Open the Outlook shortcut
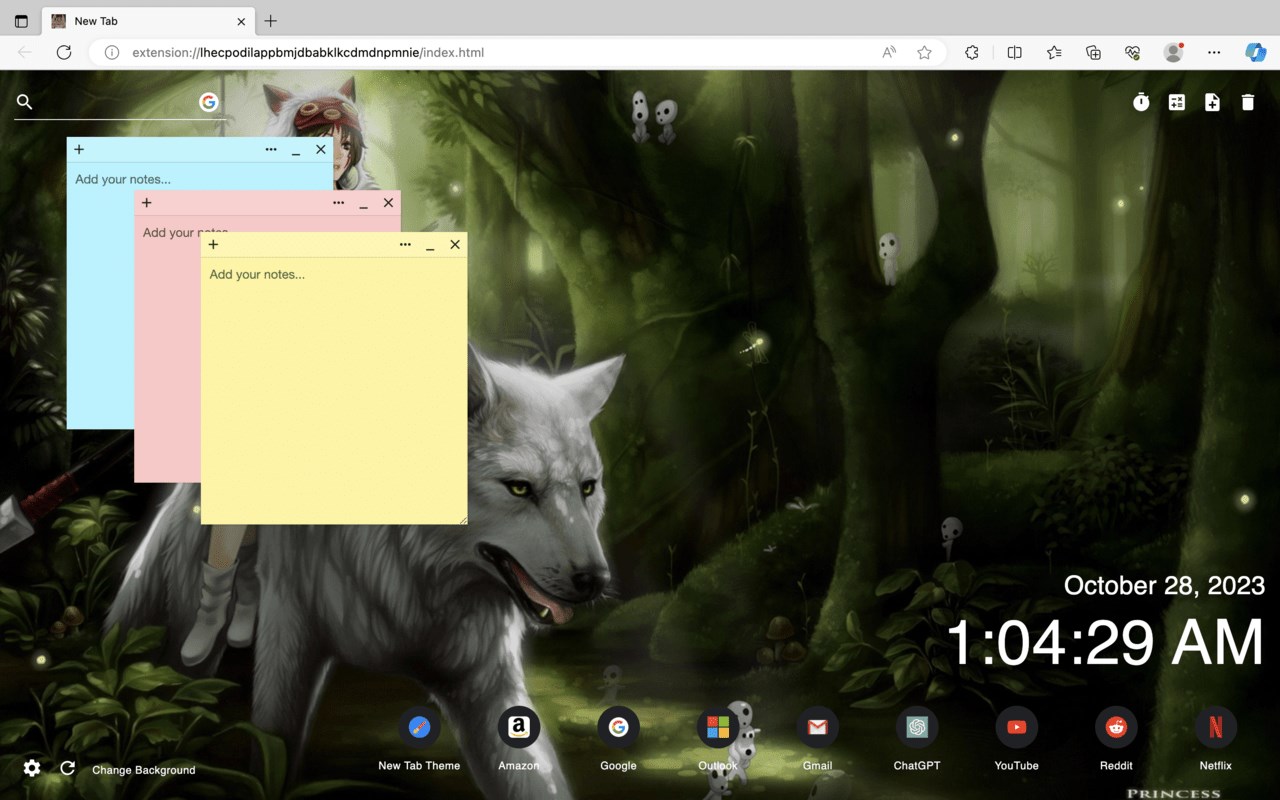 [x=717, y=740]
